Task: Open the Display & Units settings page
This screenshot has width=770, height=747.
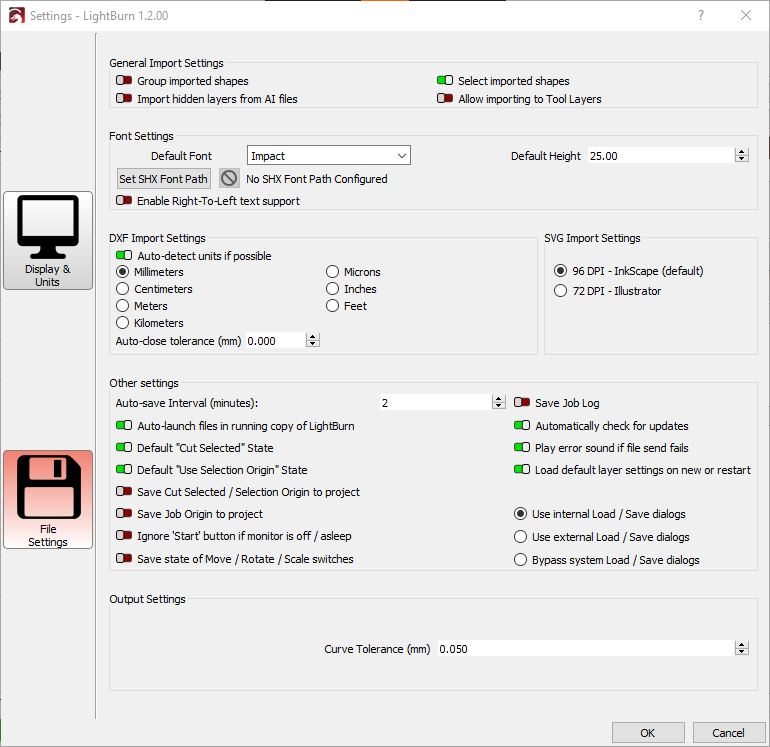Action: click(48, 240)
